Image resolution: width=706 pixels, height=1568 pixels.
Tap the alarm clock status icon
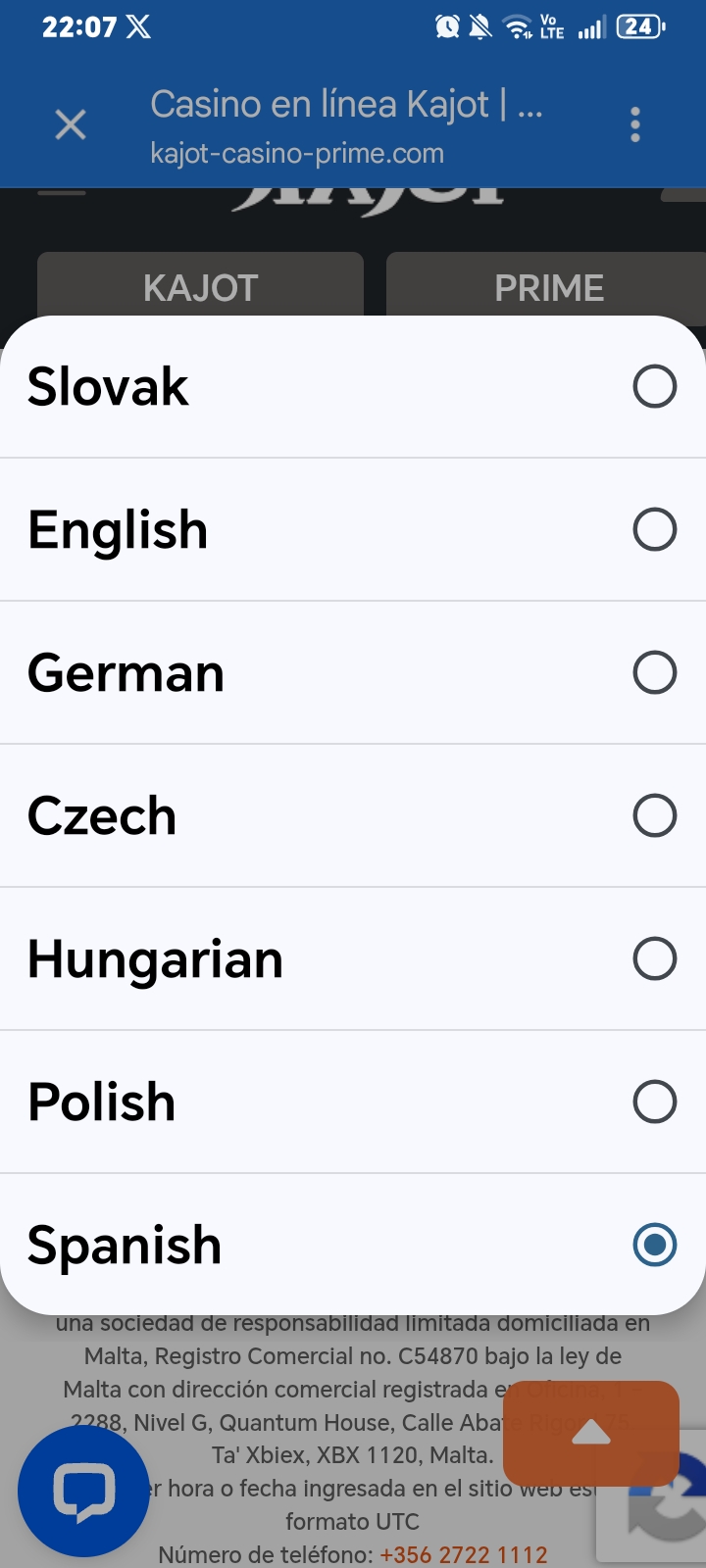tap(448, 27)
